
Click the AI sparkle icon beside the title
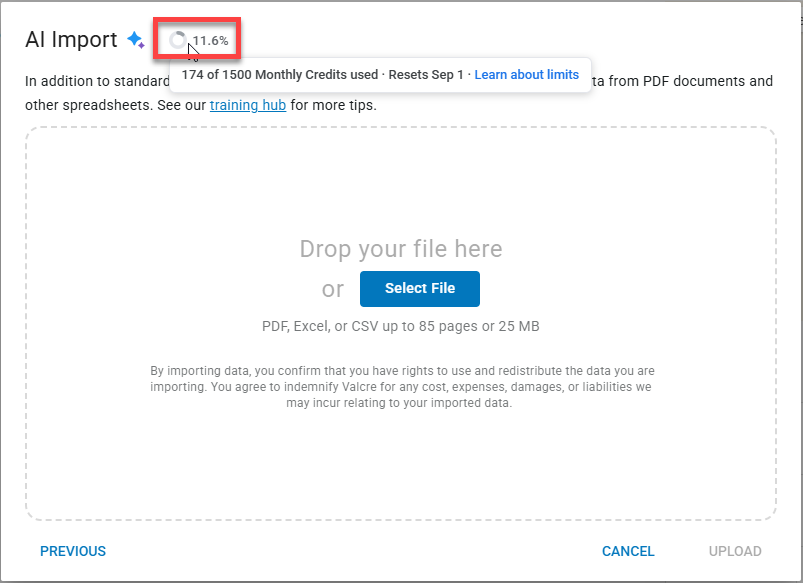pos(136,40)
